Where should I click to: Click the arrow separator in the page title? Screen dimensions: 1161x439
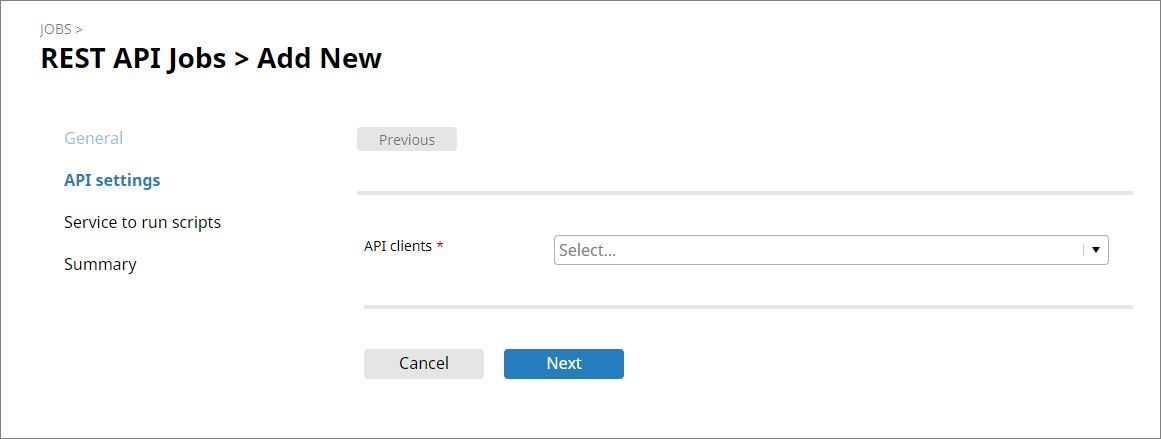241,59
